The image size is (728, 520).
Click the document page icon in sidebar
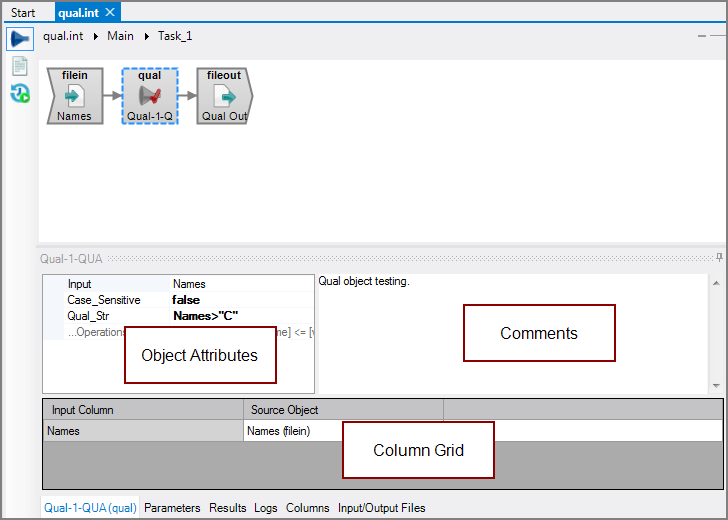click(x=19, y=66)
